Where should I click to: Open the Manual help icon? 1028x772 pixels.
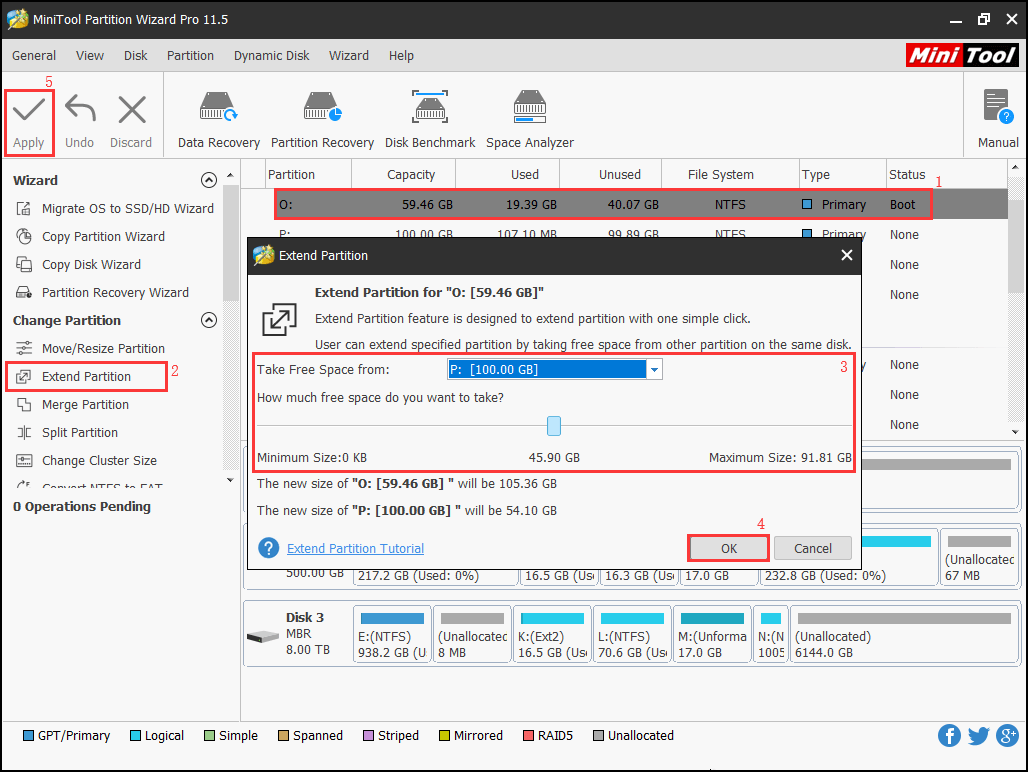[x=998, y=107]
